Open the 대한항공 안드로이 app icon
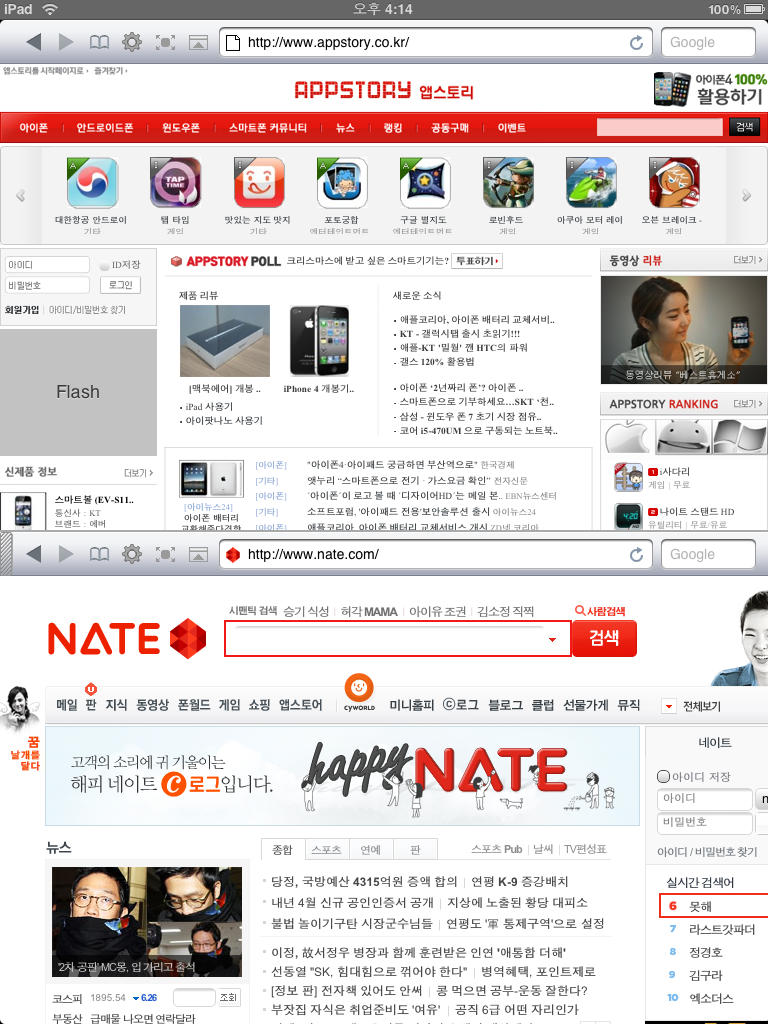This screenshot has width=768, height=1024. (x=92, y=183)
